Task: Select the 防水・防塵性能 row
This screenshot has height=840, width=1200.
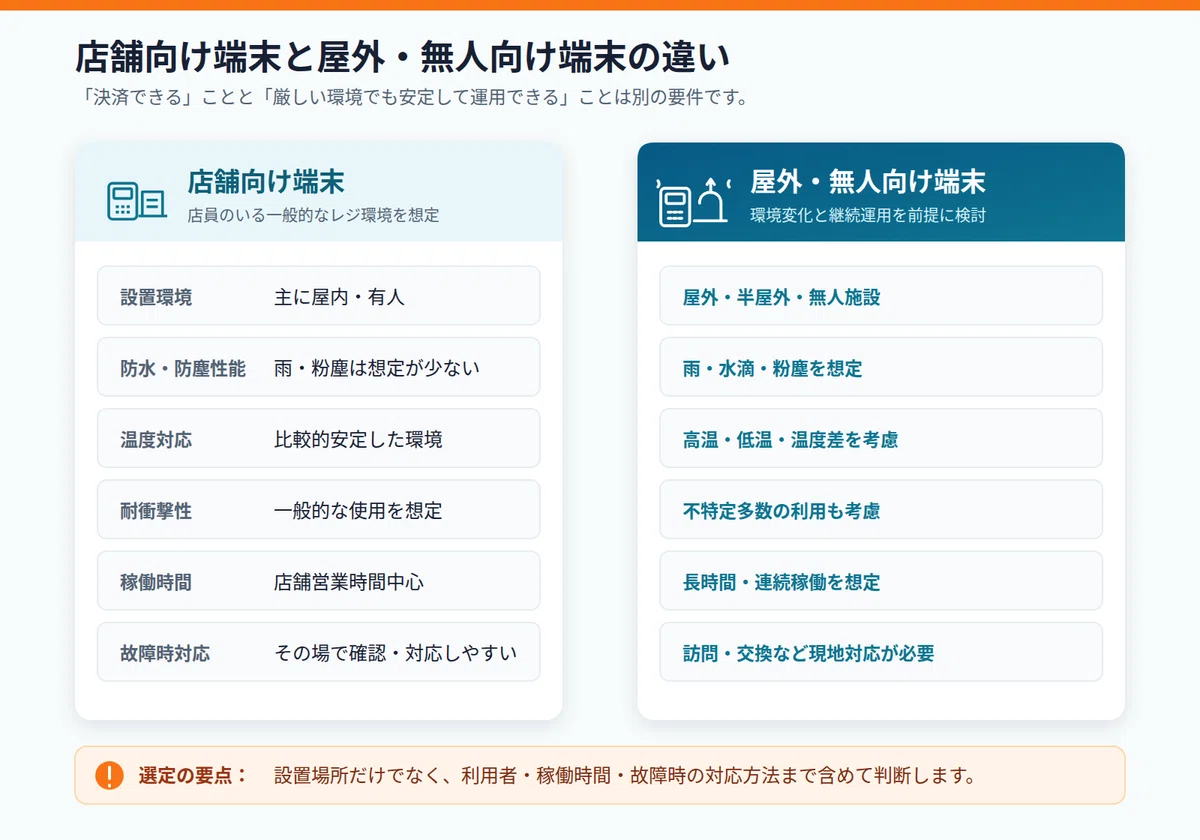Action: [x=318, y=367]
